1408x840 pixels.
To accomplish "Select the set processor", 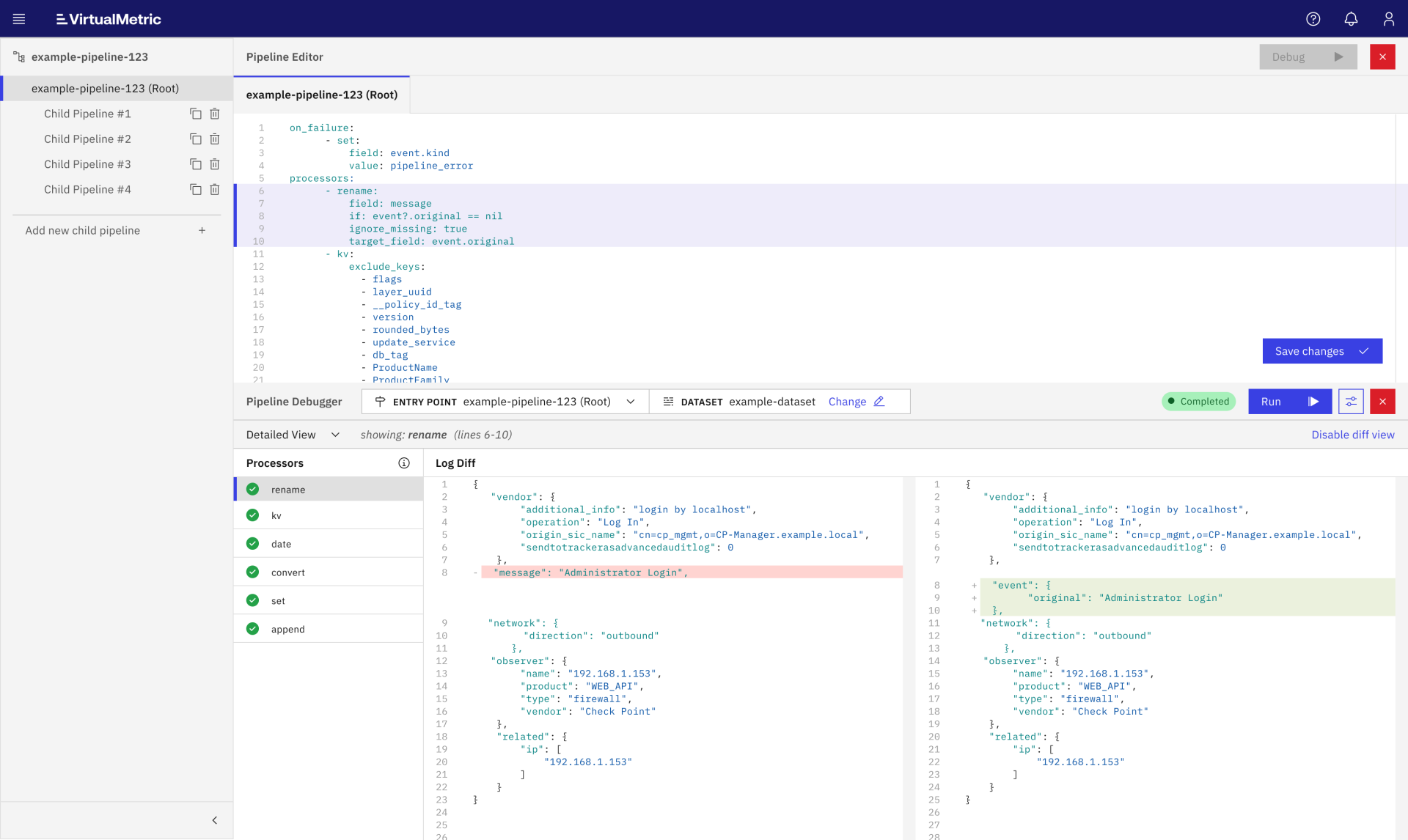I will pos(329,600).
